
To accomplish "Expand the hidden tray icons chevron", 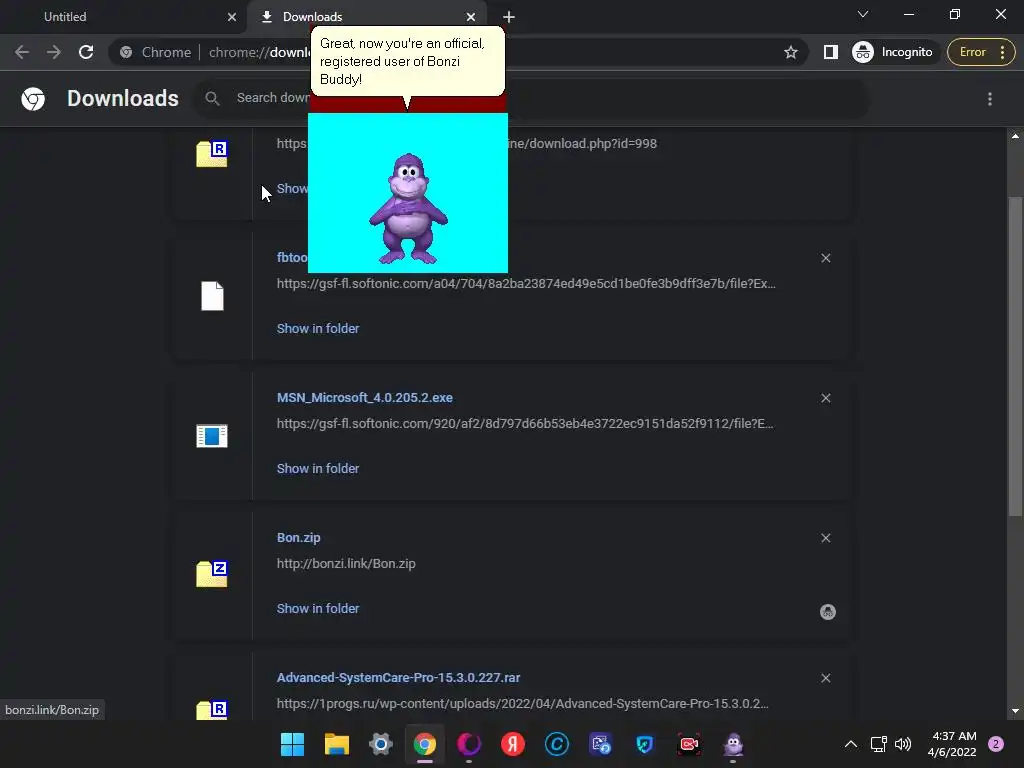I will tap(851, 744).
